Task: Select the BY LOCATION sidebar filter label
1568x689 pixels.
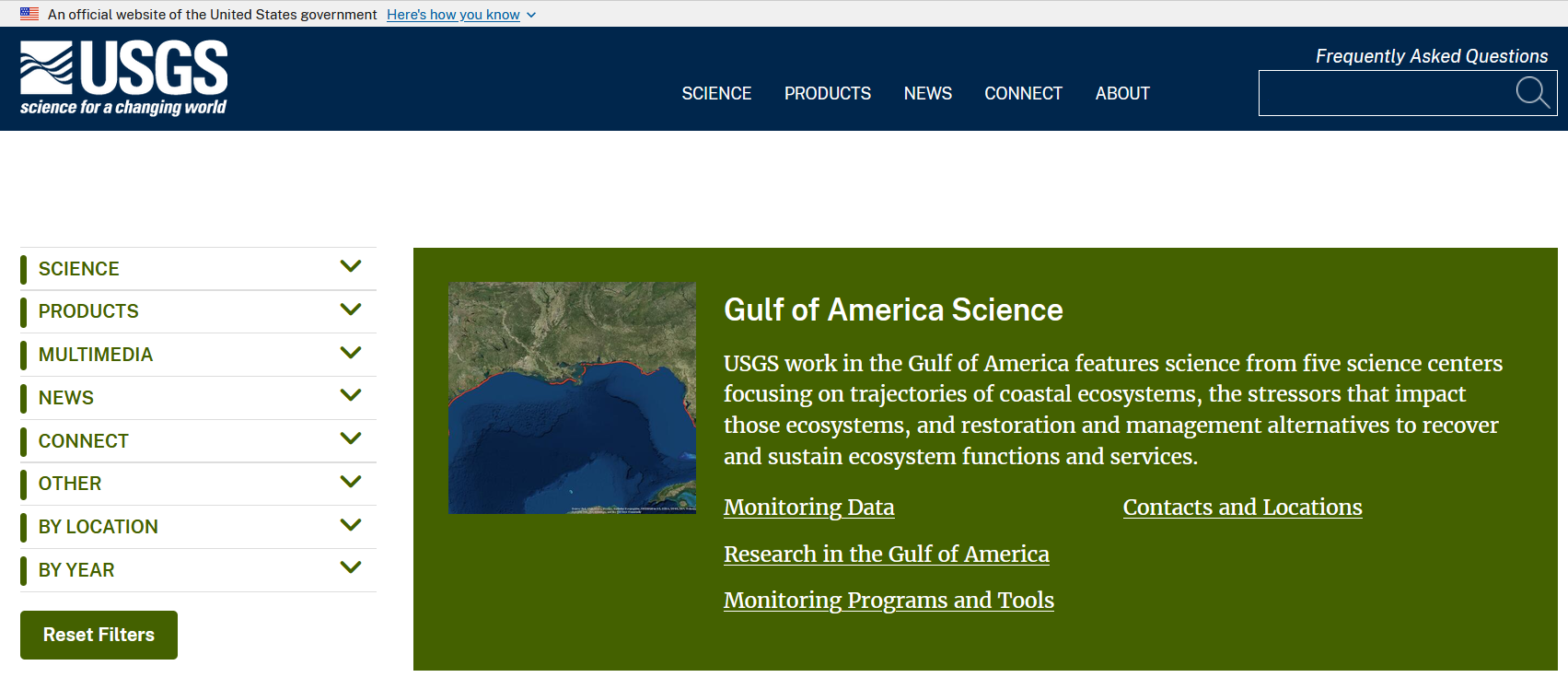Action: 99,527
